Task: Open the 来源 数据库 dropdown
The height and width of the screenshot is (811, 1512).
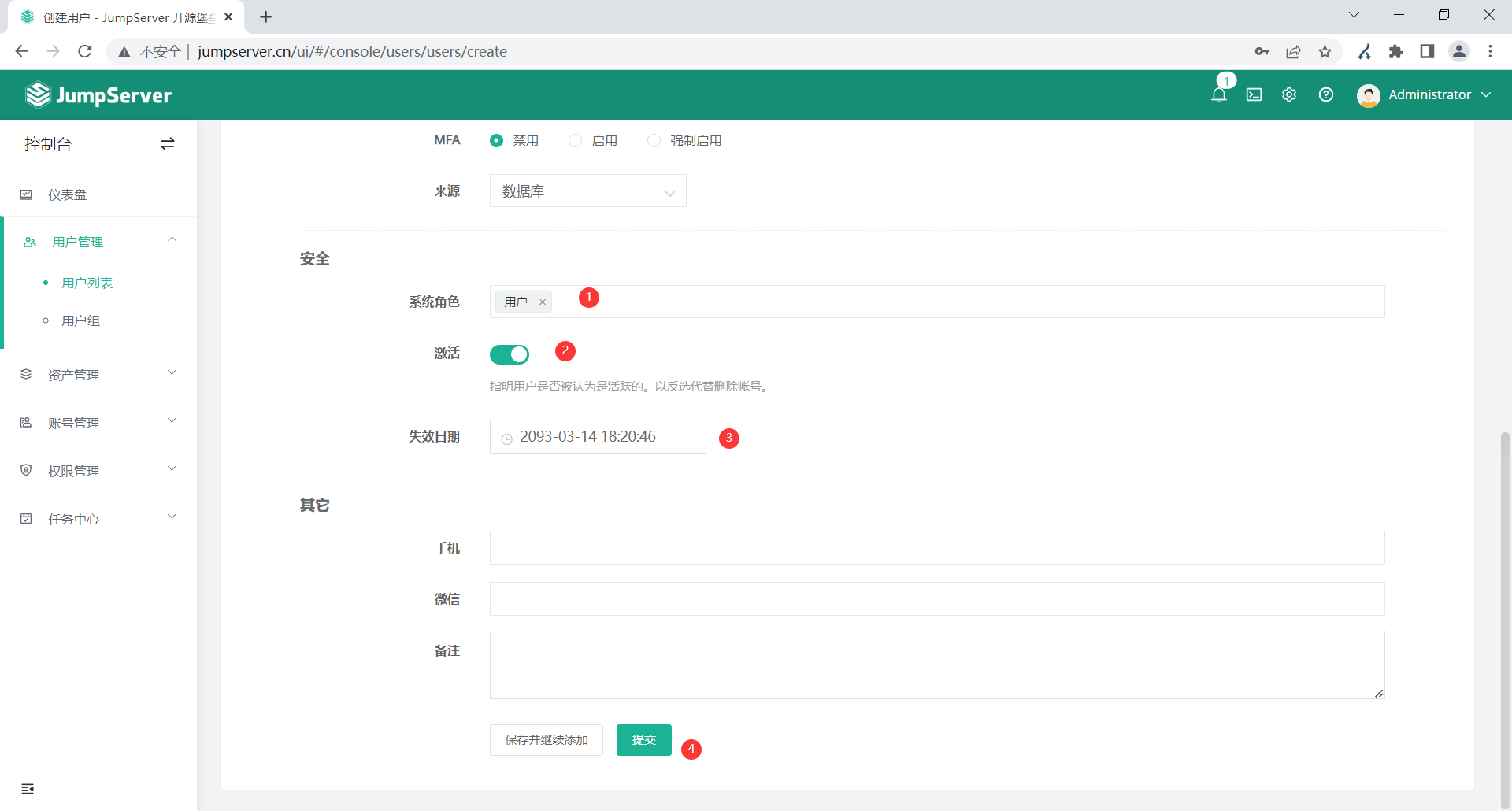Action: tap(588, 191)
